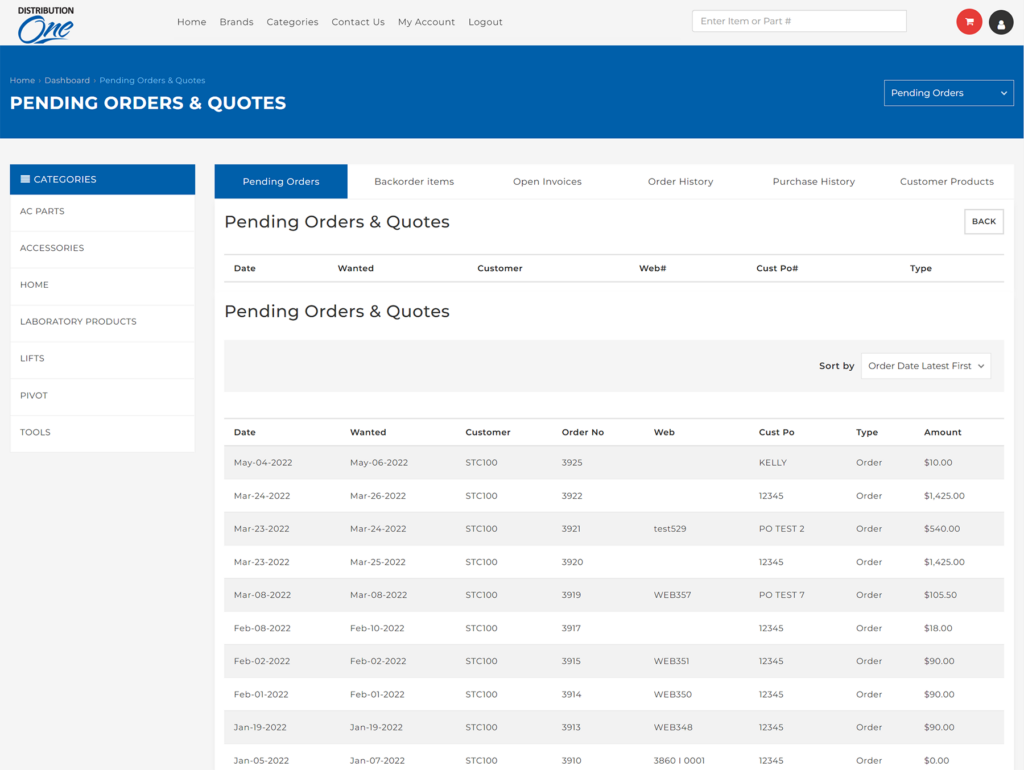Click the BACK button
Screen dimensions: 1024x770
[x=984, y=221]
